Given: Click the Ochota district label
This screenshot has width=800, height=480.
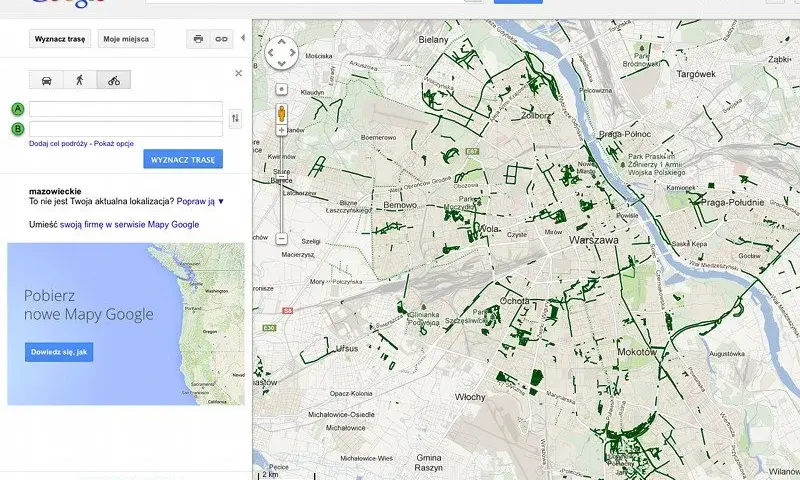Looking at the screenshot, I should [x=515, y=301].
